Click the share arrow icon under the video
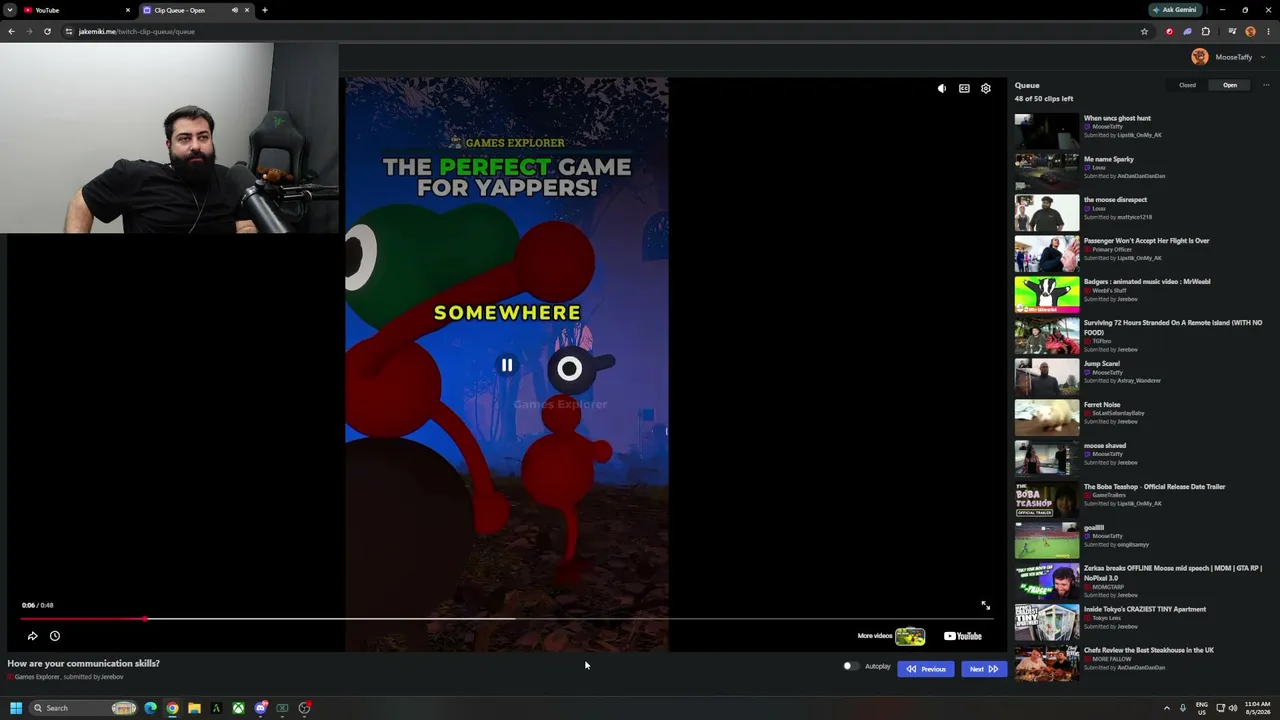 pyautogui.click(x=32, y=636)
